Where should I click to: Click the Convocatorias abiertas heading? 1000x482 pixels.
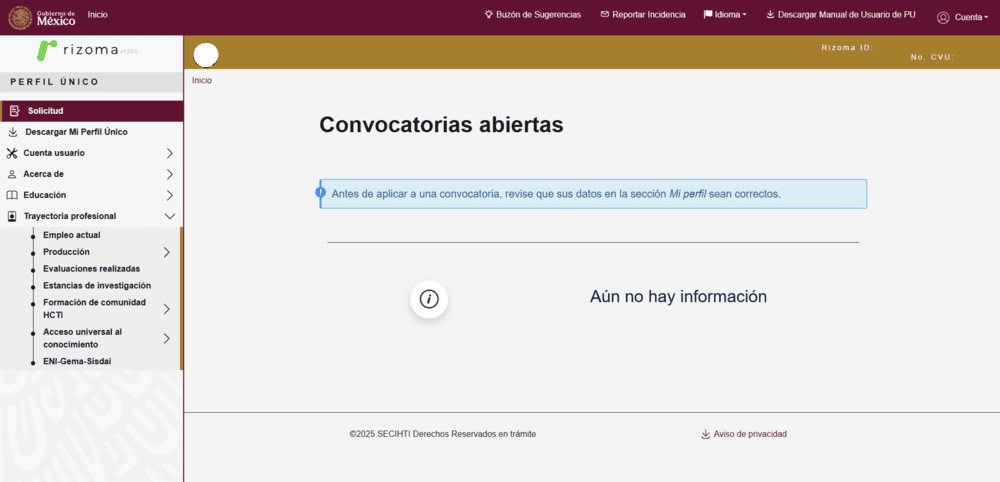[441, 125]
